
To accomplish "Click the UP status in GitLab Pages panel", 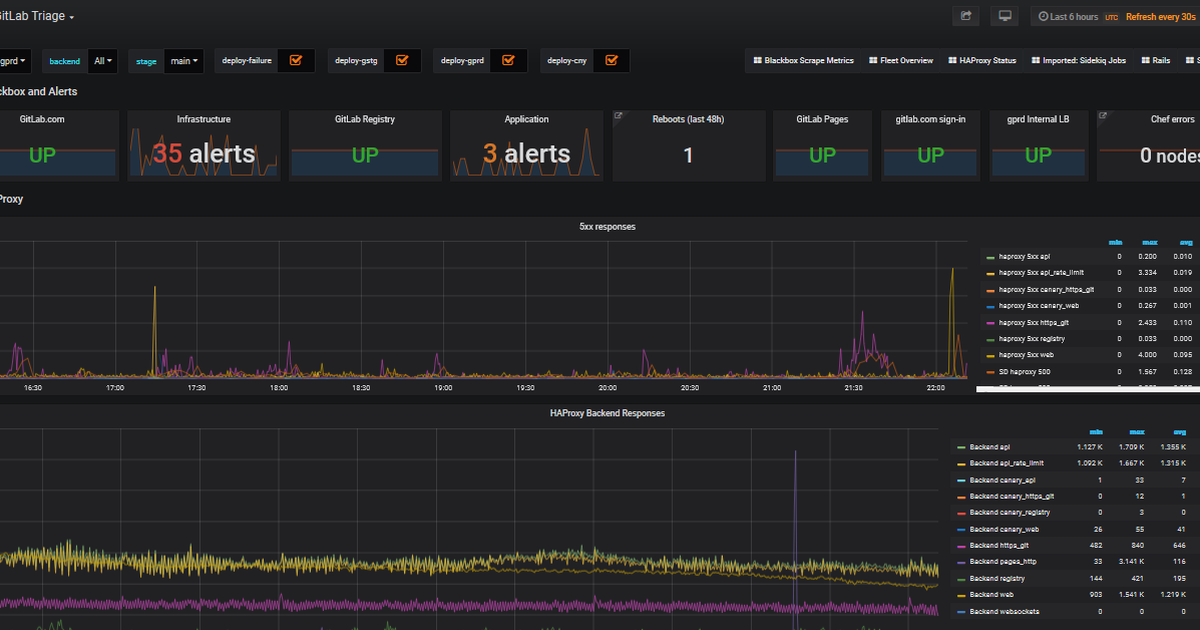I will tap(822, 155).
